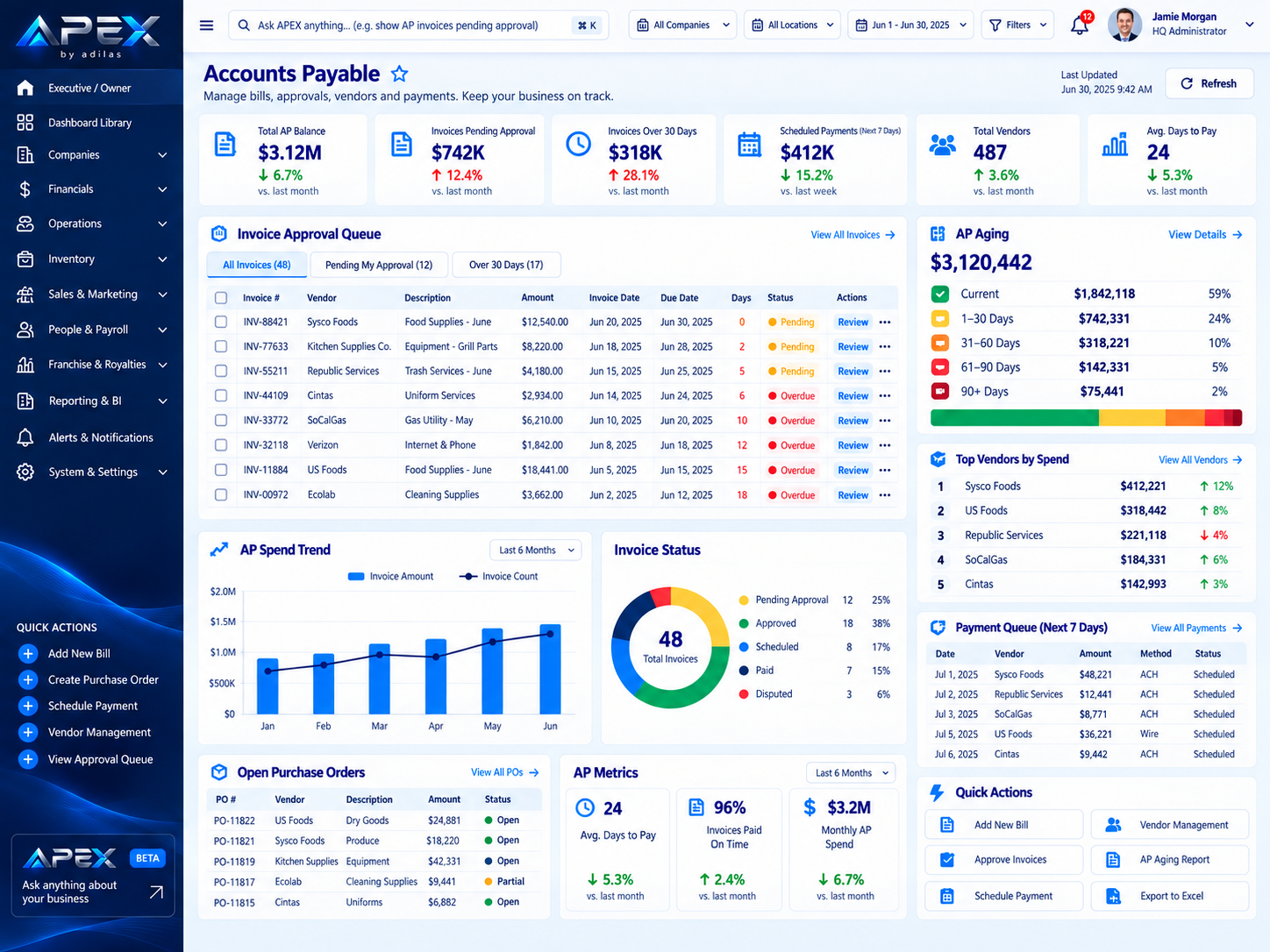Viewport: 1270px width, 952px height.
Task: Click the search magnifier icon
Action: (x=244, y=25)
